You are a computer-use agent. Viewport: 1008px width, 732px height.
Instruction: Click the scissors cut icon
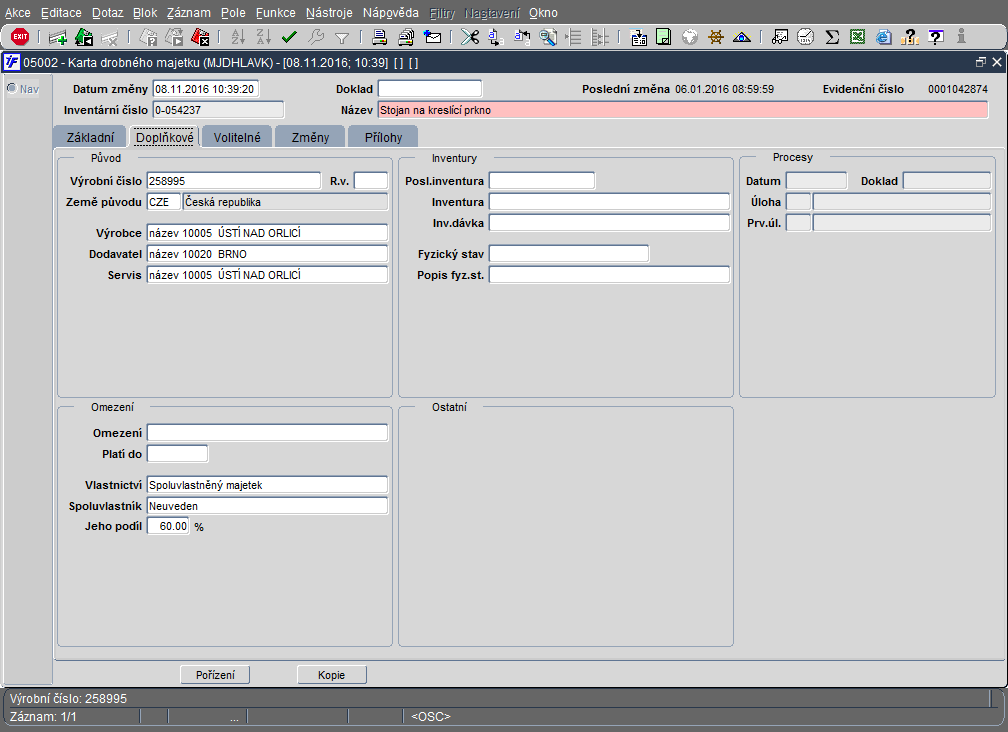coord(470,37)
